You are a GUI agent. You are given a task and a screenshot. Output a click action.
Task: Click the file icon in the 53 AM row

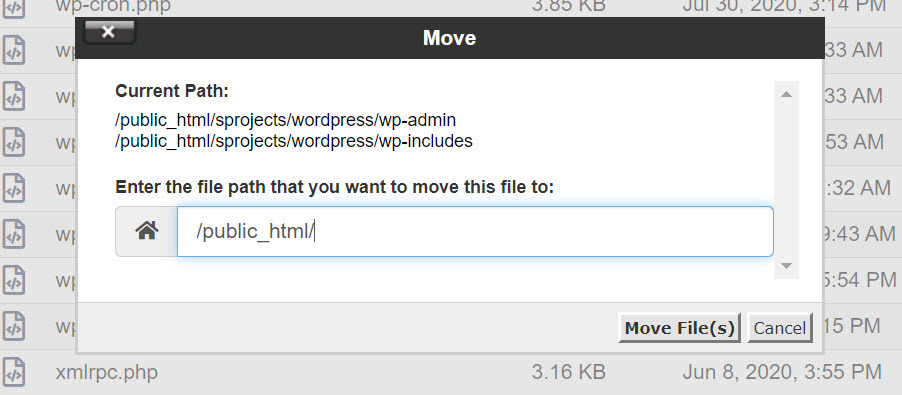[14, 142]
